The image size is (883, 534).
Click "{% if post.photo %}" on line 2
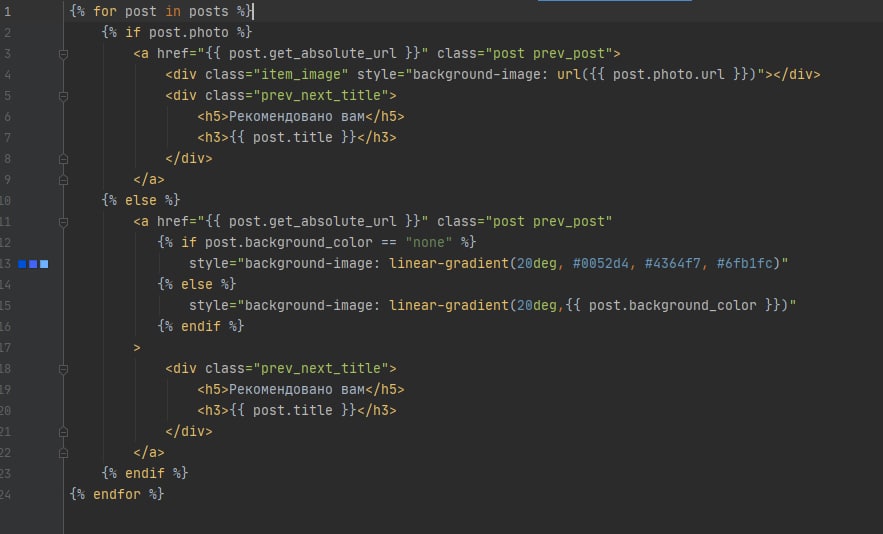pos(176,33)
